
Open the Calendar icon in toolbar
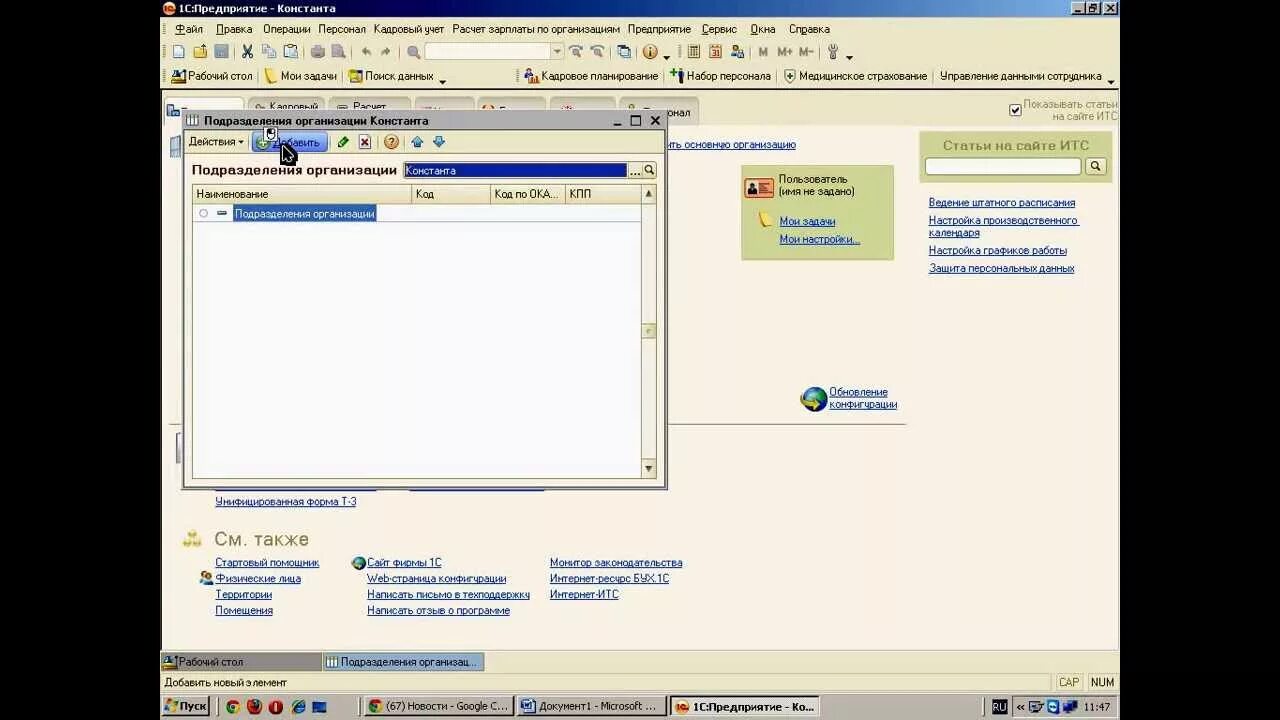coord(715,52)
